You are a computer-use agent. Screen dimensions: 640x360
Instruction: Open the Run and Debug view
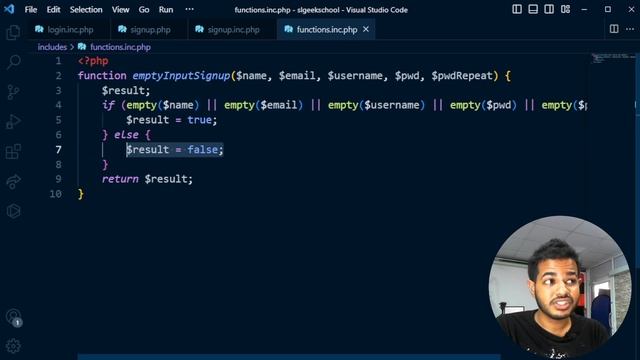point(13,122)
